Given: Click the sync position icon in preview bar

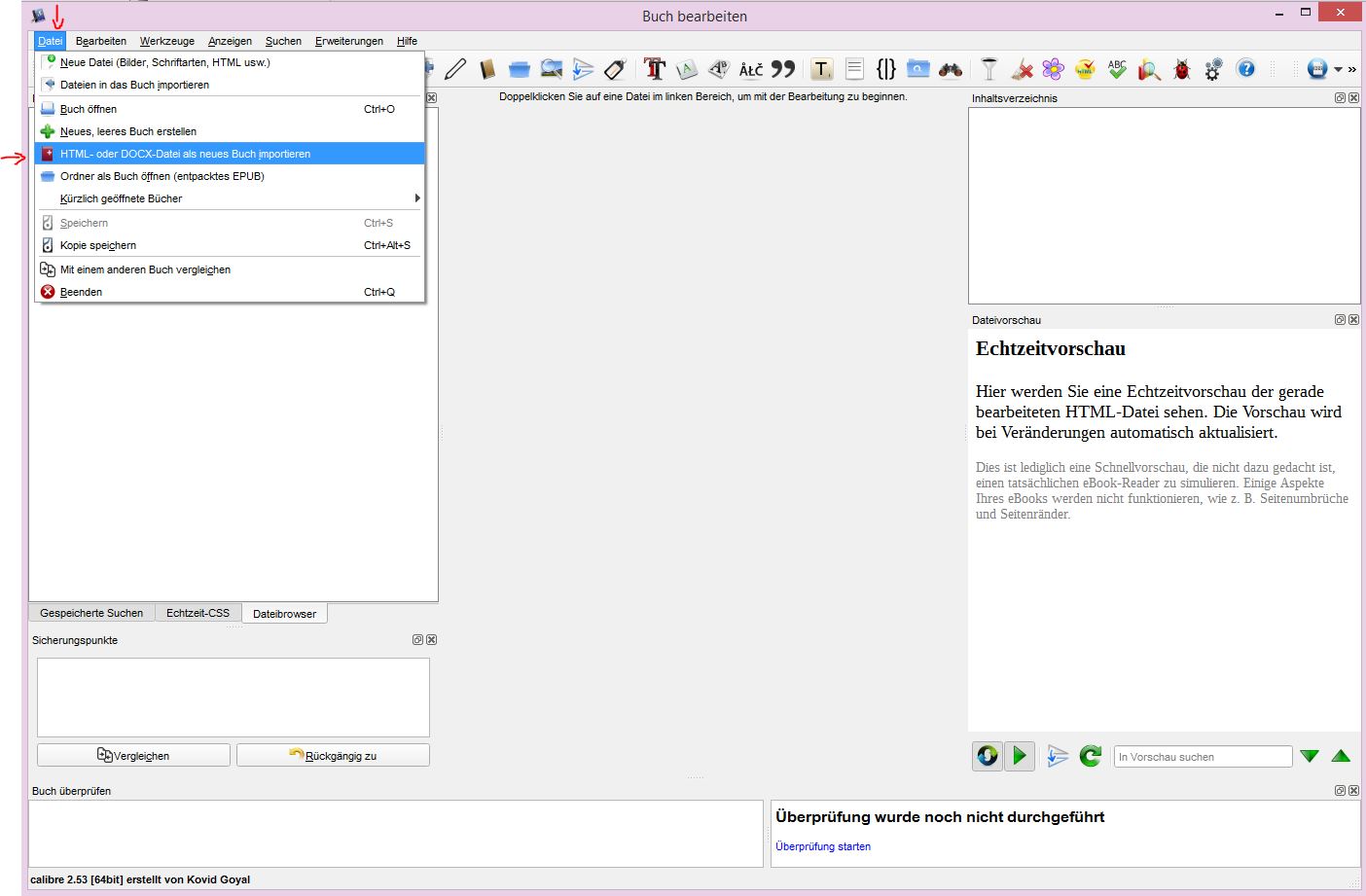Looking at the screenshot, I should [1058, 756].
